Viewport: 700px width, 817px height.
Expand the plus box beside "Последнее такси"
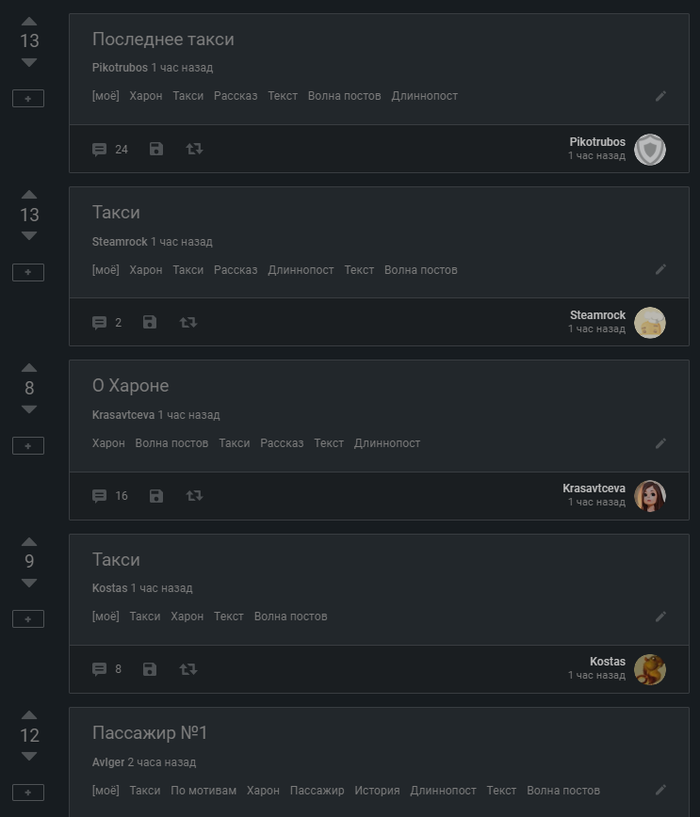coord(28,98)
